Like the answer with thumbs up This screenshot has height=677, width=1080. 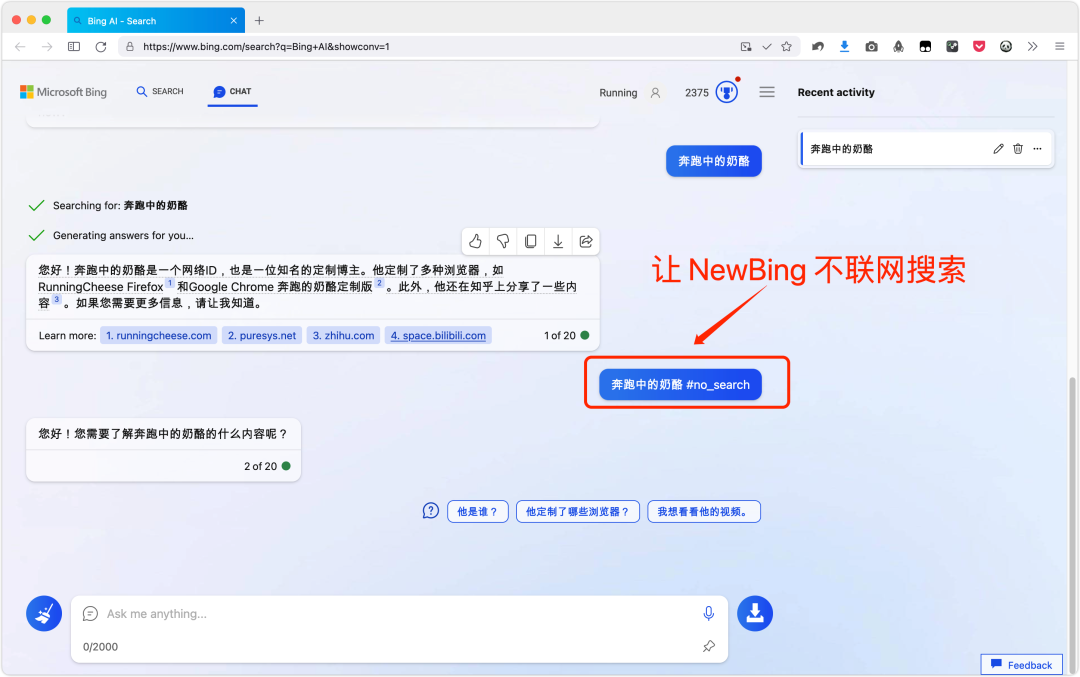[475, 241]
